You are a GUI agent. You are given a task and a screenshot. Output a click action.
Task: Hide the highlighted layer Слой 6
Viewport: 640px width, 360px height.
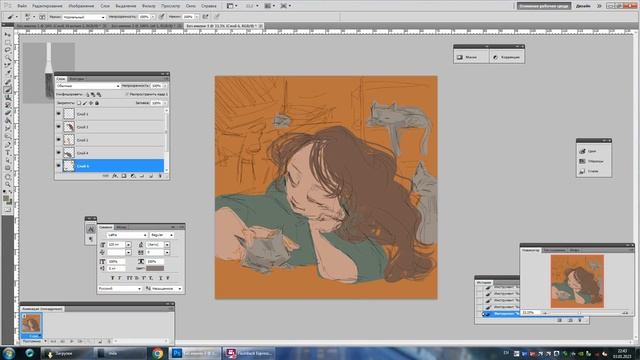point(59,166)
